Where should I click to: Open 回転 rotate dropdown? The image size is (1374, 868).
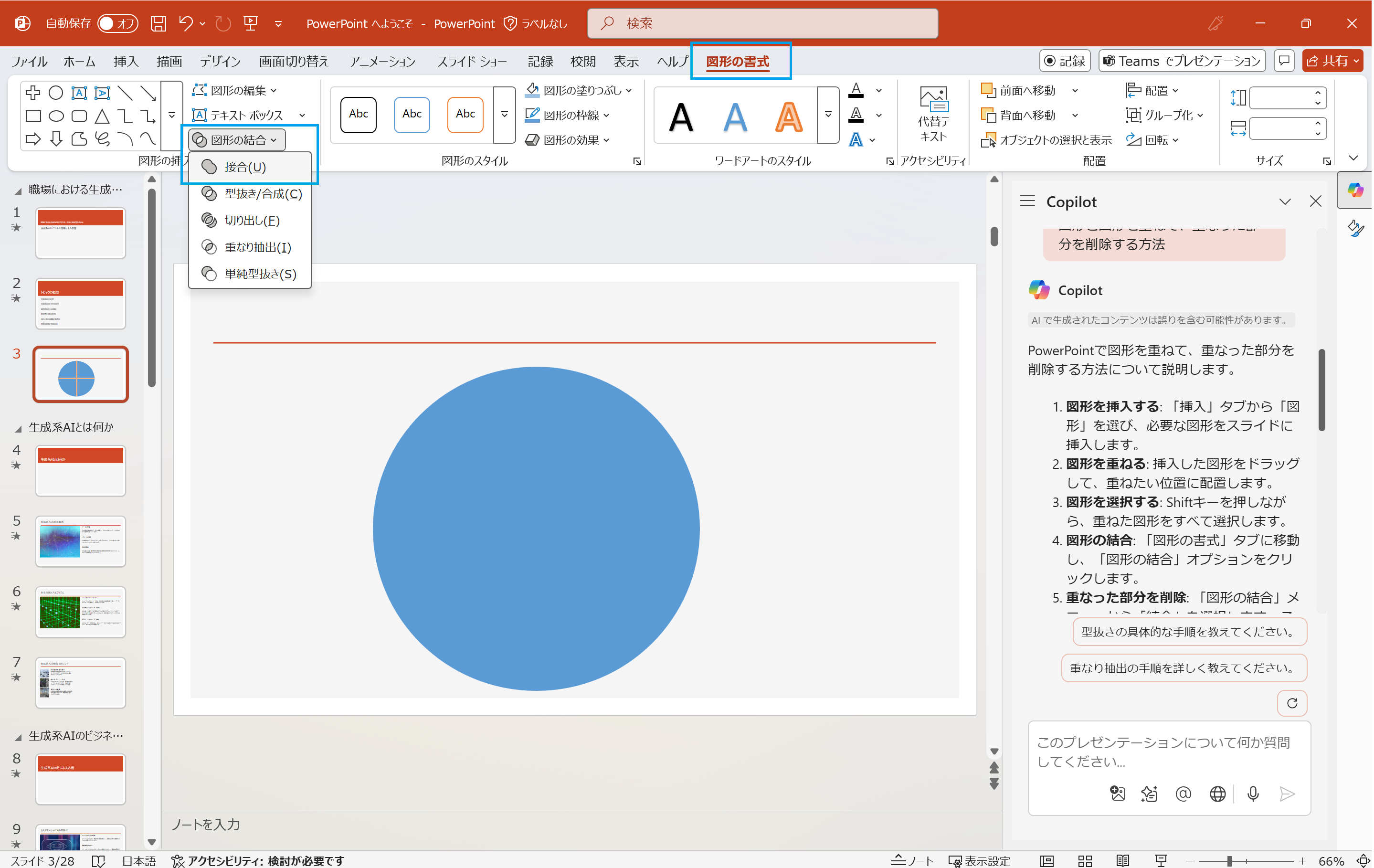pyautogui.click(x=1152, y=140)
